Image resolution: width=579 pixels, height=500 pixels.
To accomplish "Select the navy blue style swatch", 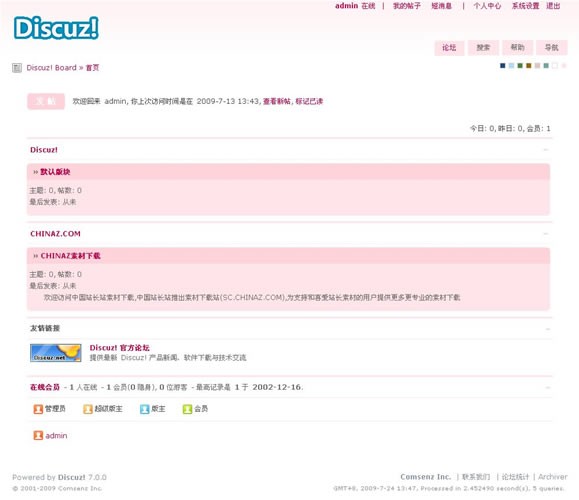I will click(x=503, y=66).
